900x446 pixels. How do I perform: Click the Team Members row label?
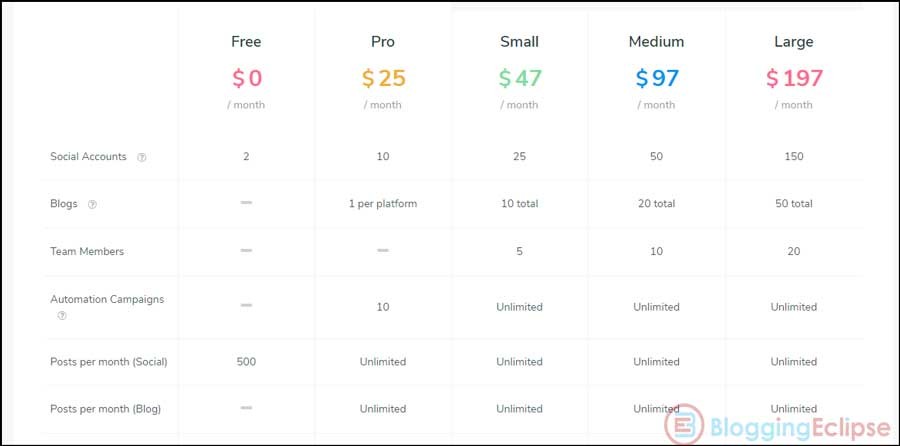coord(87,251)
